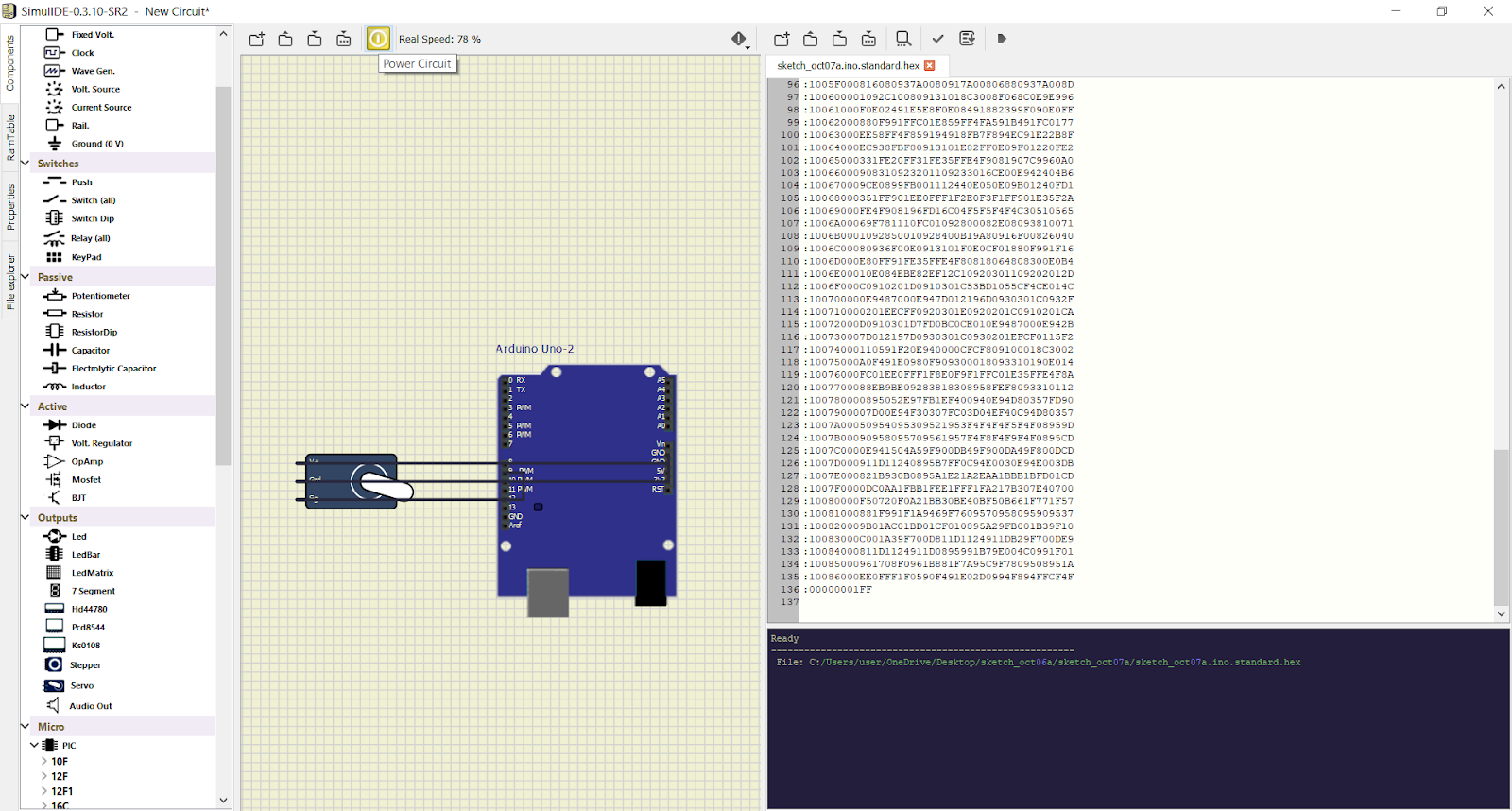
Task: Select the Led component
Action: coord(79,537)
